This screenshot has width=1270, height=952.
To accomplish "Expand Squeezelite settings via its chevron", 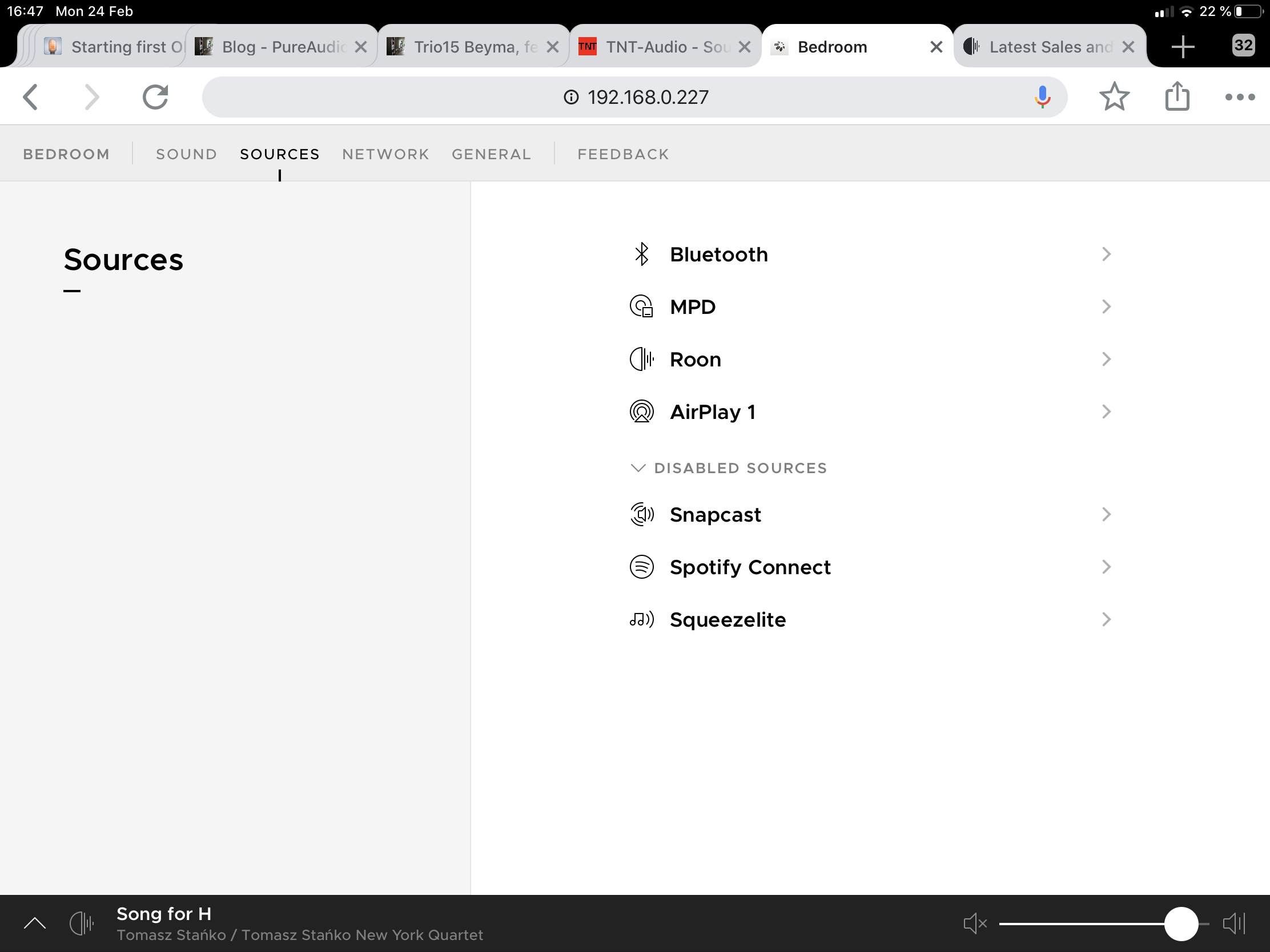I will (1106, 619).
